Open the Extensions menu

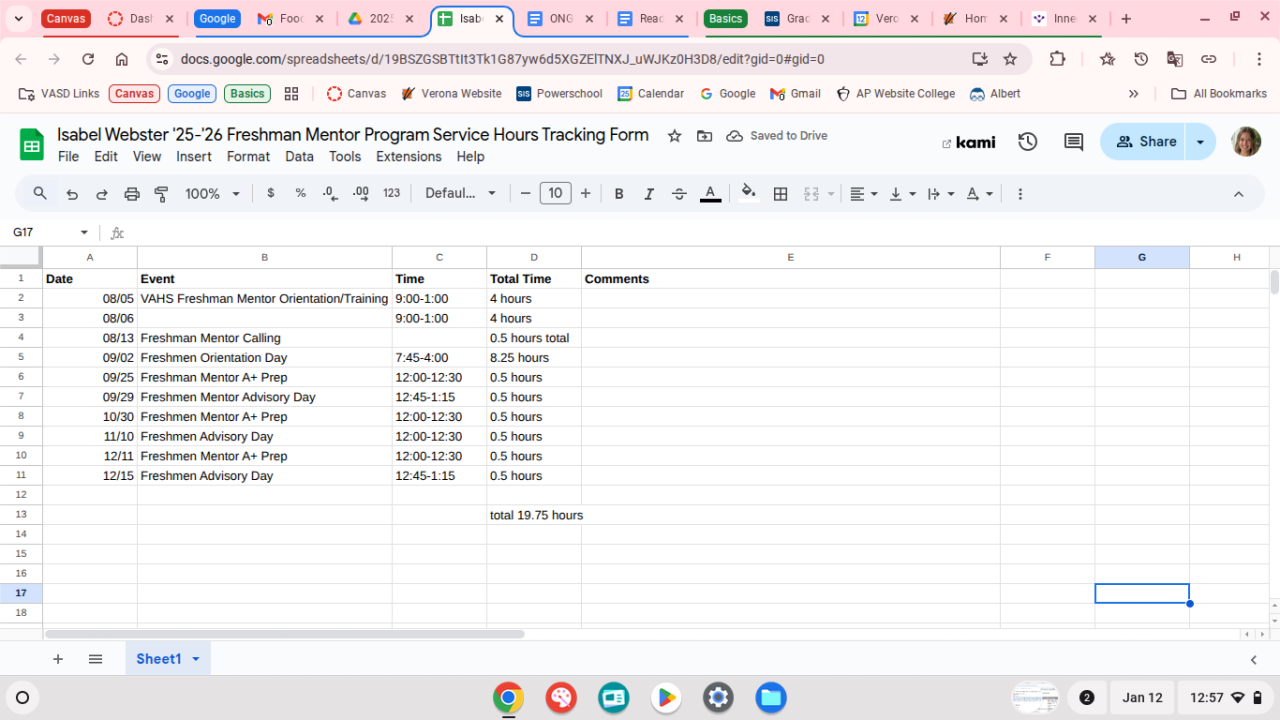pos(408,156)
